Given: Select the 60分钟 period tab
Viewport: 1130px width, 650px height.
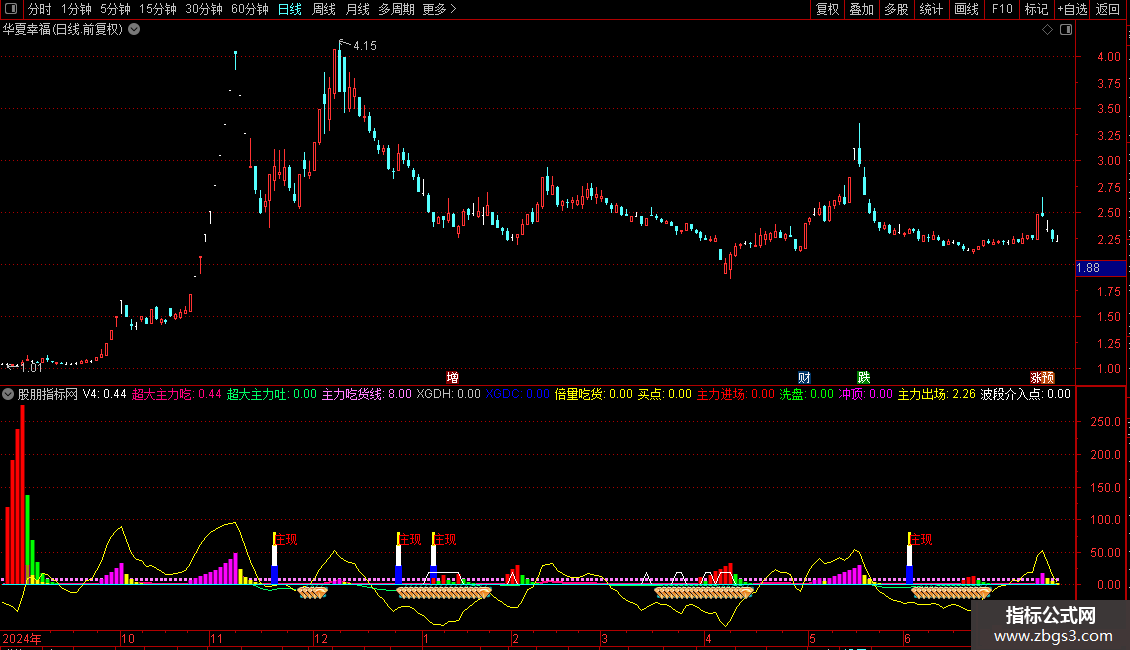Looking at the screenshot, I should tap(250, 9).
